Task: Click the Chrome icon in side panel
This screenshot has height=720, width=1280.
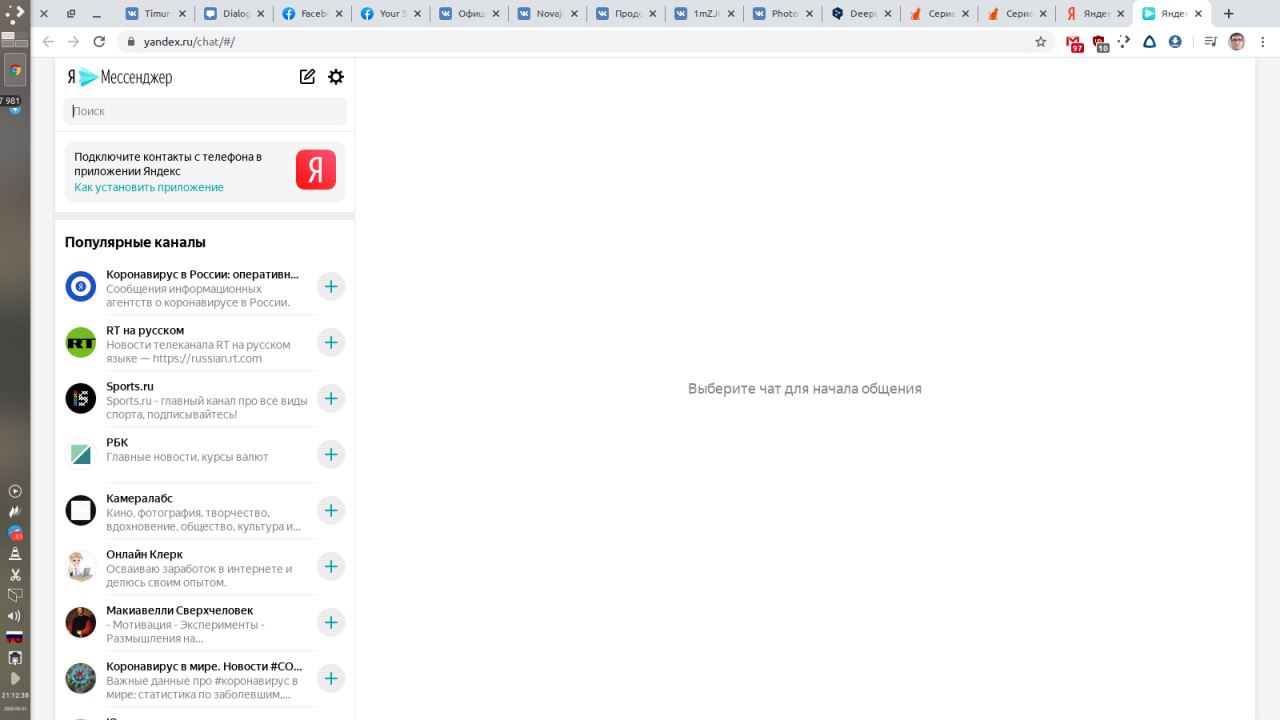Action: tap(15, 70)
